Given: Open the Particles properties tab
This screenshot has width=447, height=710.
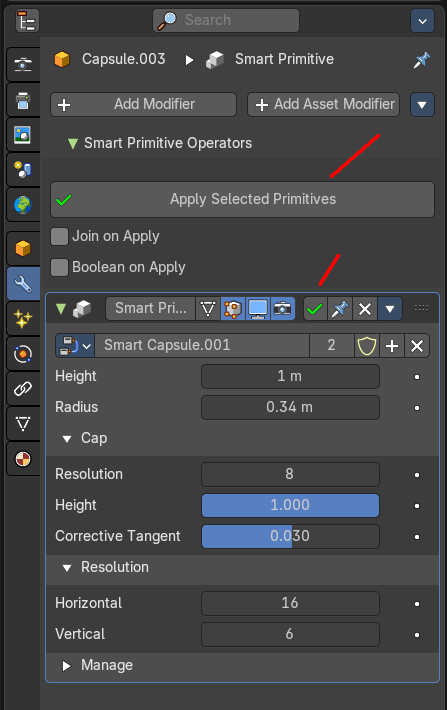Looking at the screenshot, I should [x=23, y=319].
